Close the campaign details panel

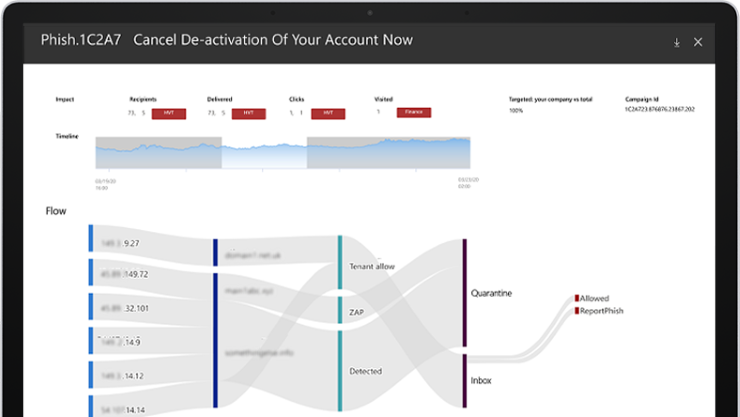click(698, 42)
